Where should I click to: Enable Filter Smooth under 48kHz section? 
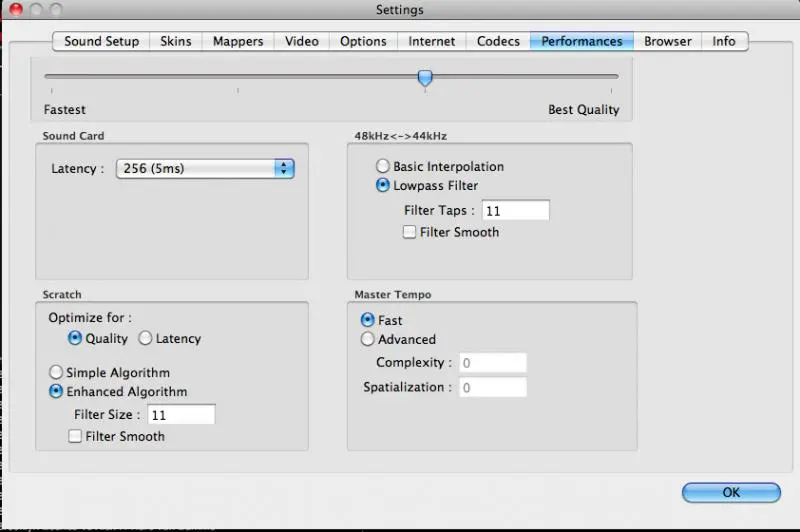point(410,232)
